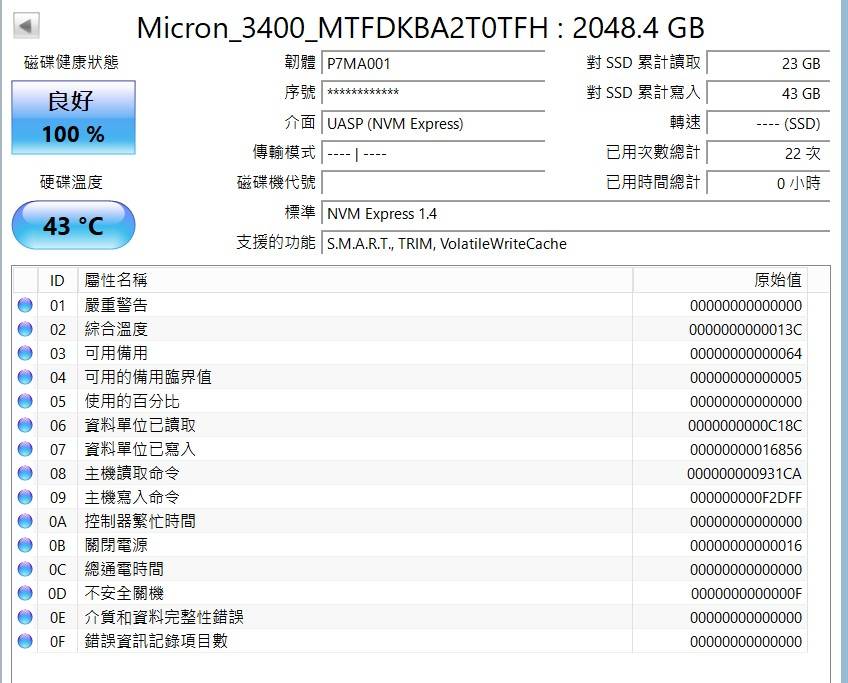Click the firmware field showing P7MA001

click(434, 63)
